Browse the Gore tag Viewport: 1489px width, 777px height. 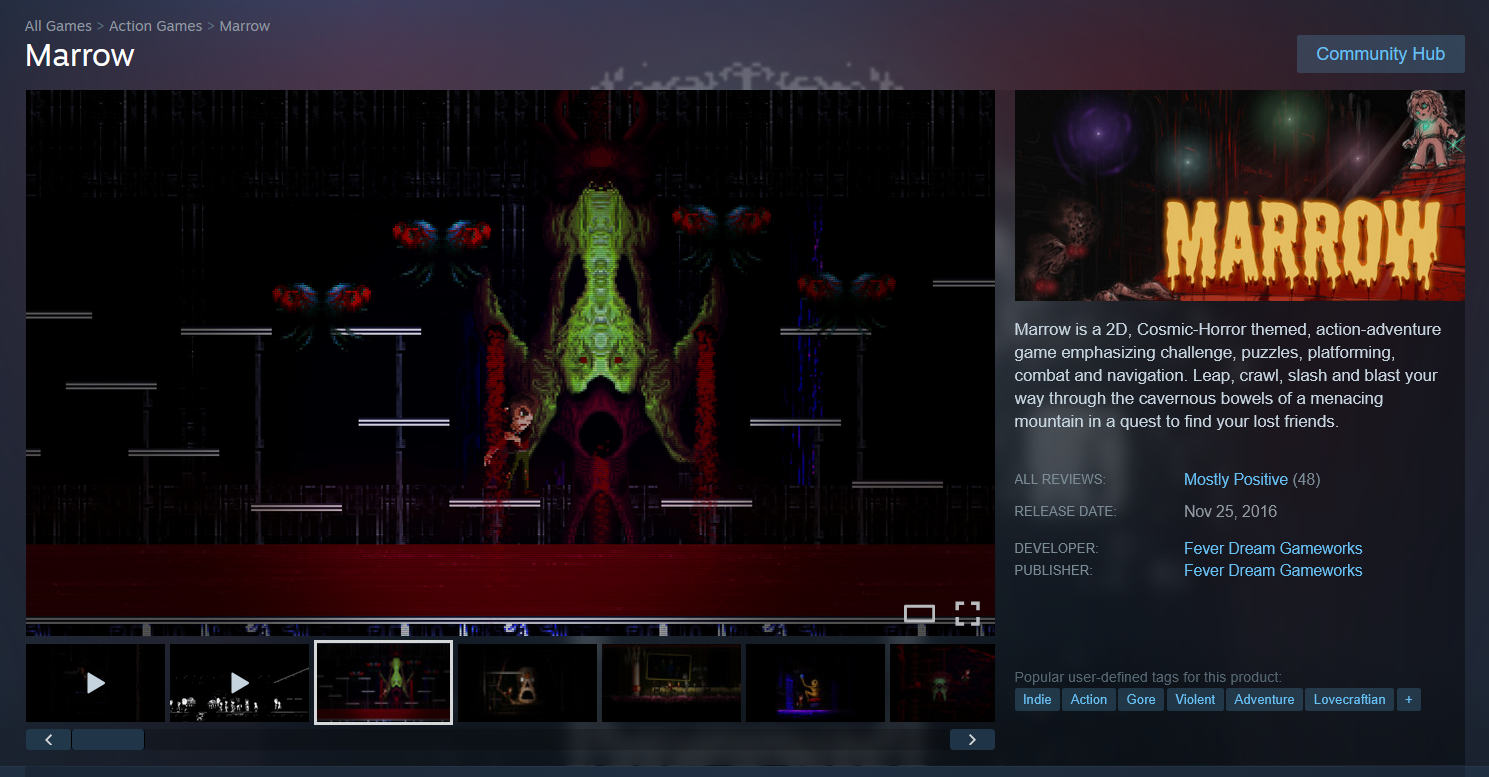click(1141, 700)
